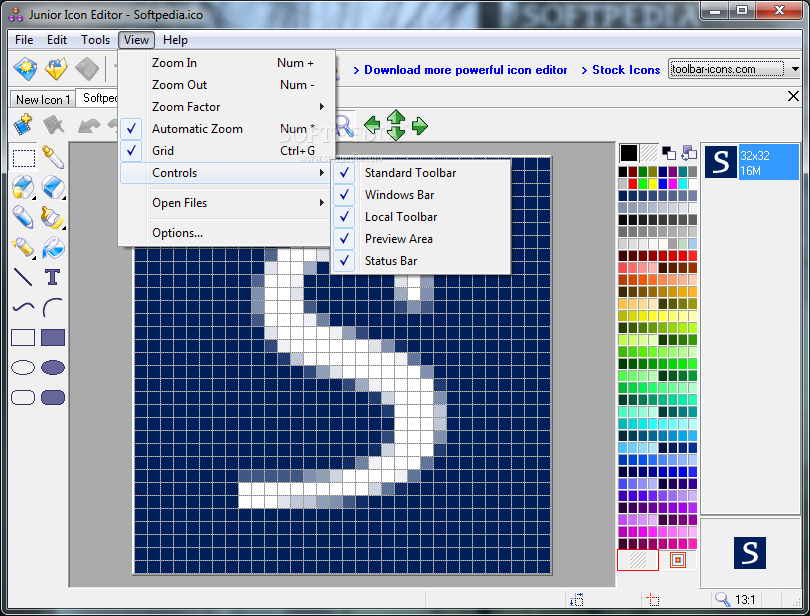This screenshot has height=616, width=810.
Task: Select the outlined Rectangle tool
Action: (23, 337)
